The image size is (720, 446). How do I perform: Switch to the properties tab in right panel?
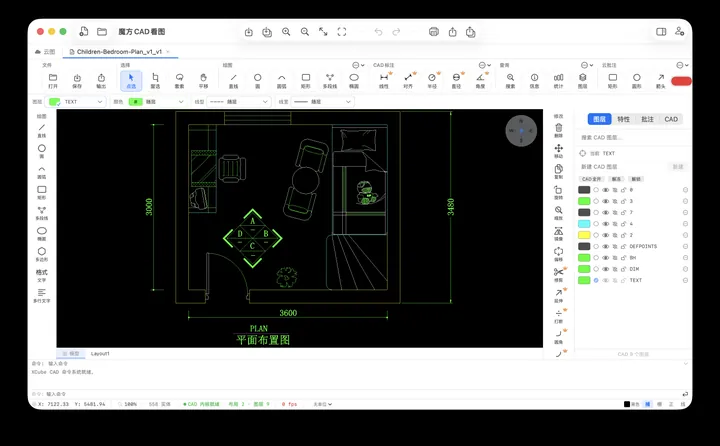623,119
